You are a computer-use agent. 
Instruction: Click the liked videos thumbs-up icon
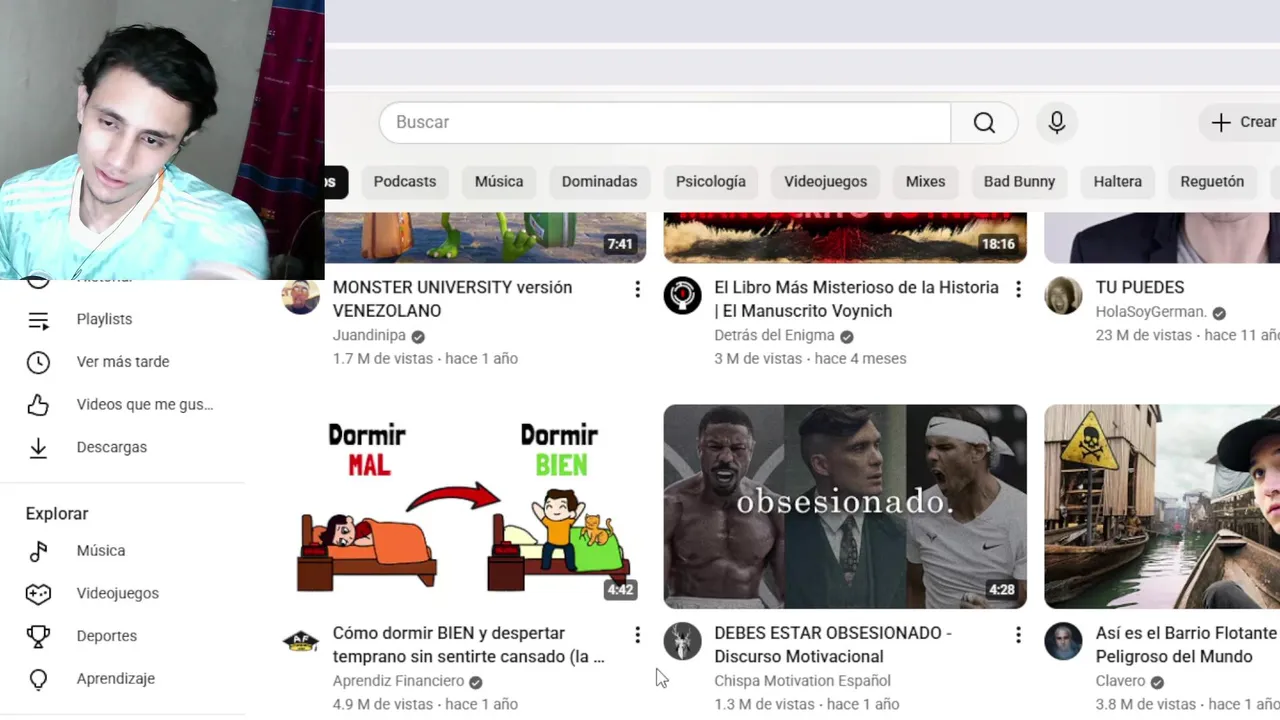click(x=38, y=405)
